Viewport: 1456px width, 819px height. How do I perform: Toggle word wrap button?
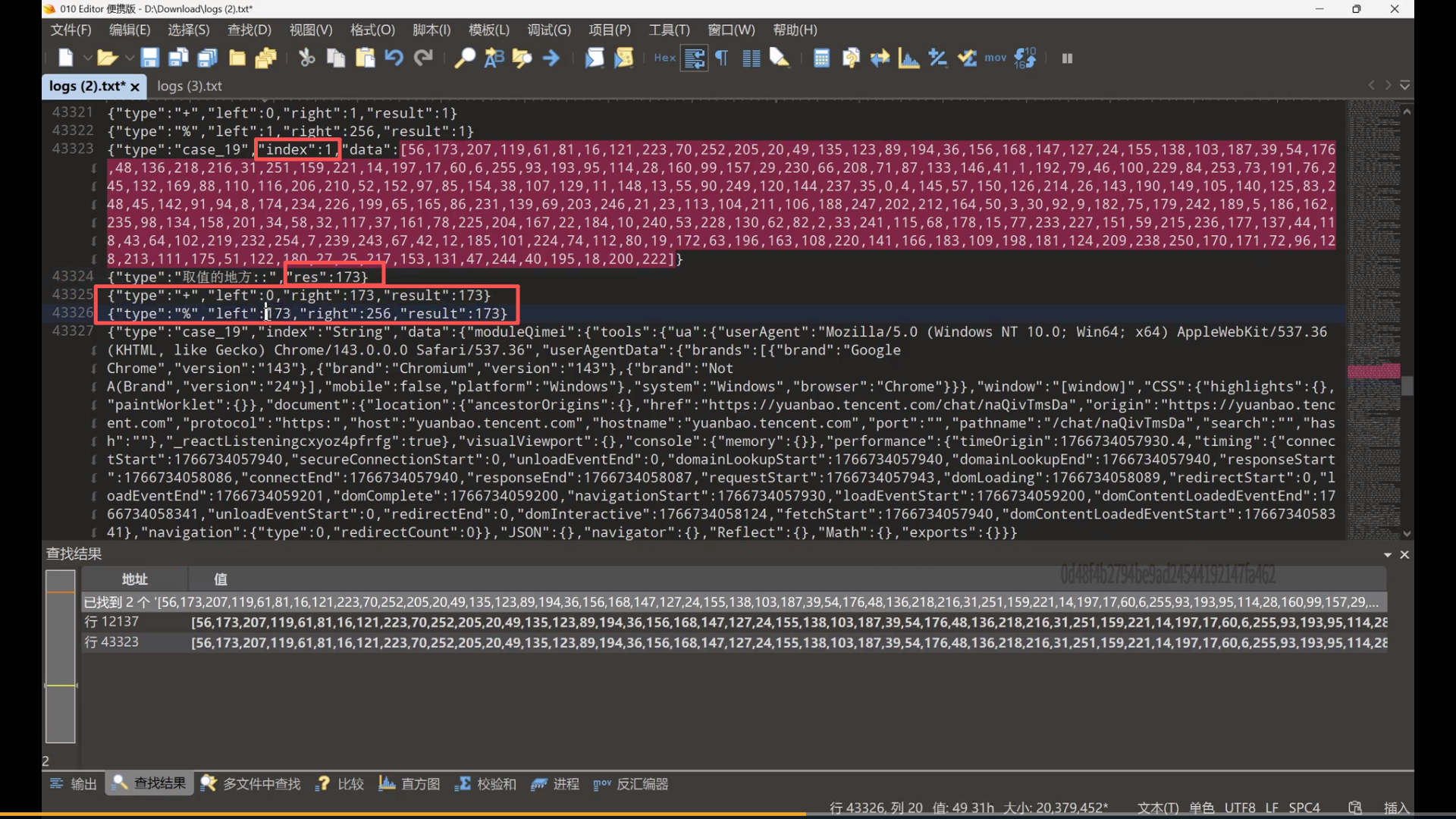pos(694,58)
